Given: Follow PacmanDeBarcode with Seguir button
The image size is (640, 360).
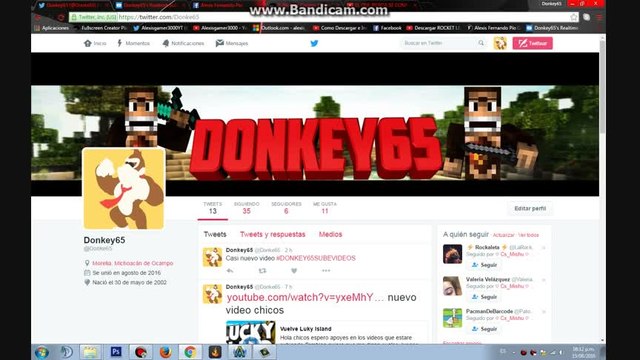Looking at the screenshot, I should tap(484, 329).
